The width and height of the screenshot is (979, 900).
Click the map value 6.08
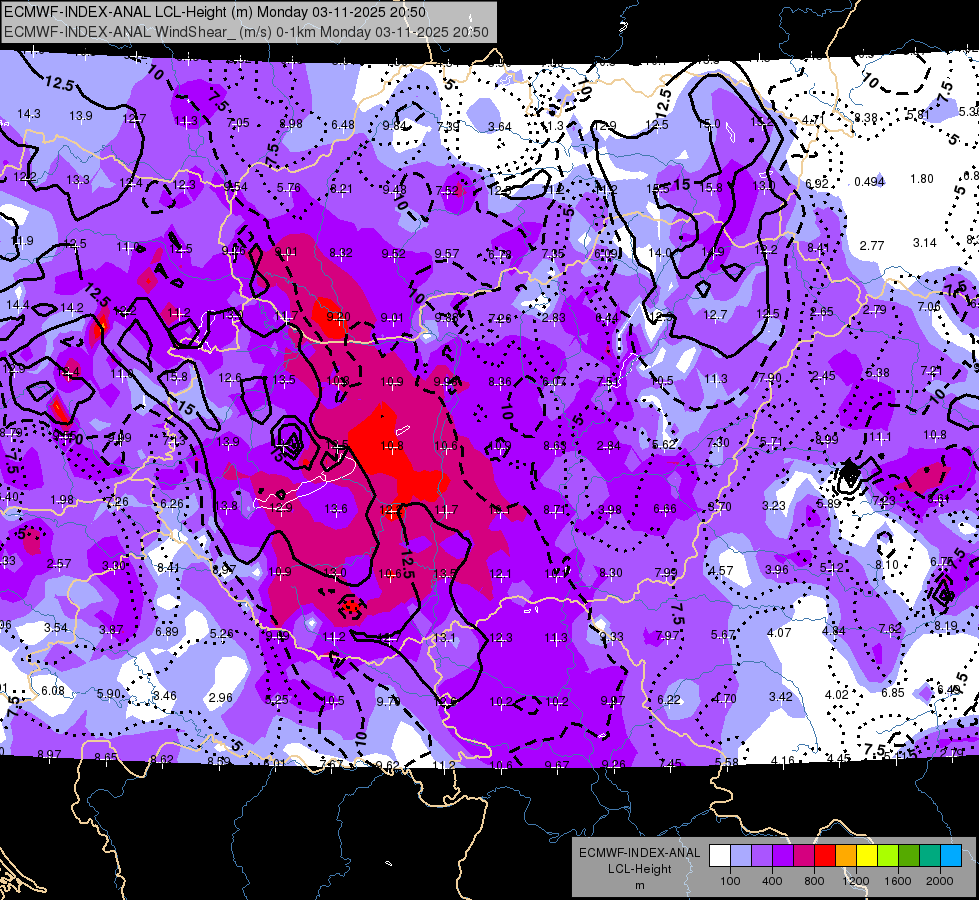pos(53,691)
